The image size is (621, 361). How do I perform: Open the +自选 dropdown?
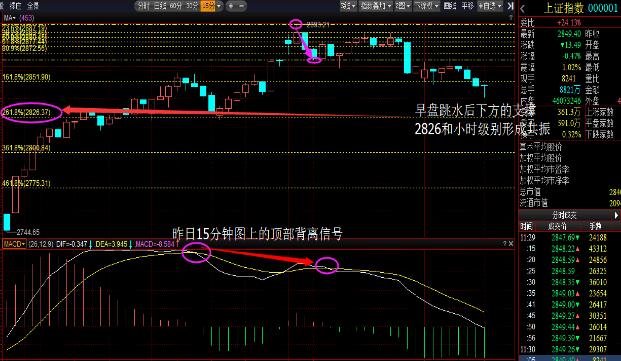pos(490,6)
